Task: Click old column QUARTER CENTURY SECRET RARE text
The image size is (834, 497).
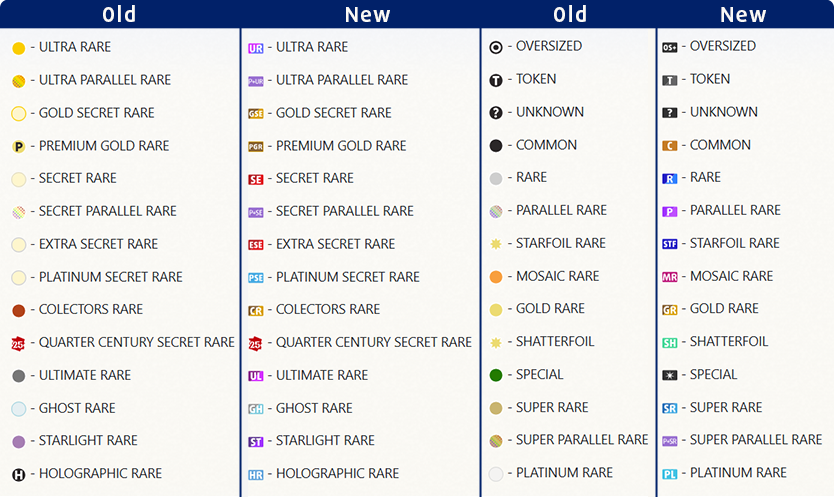Action: [137, 342]
